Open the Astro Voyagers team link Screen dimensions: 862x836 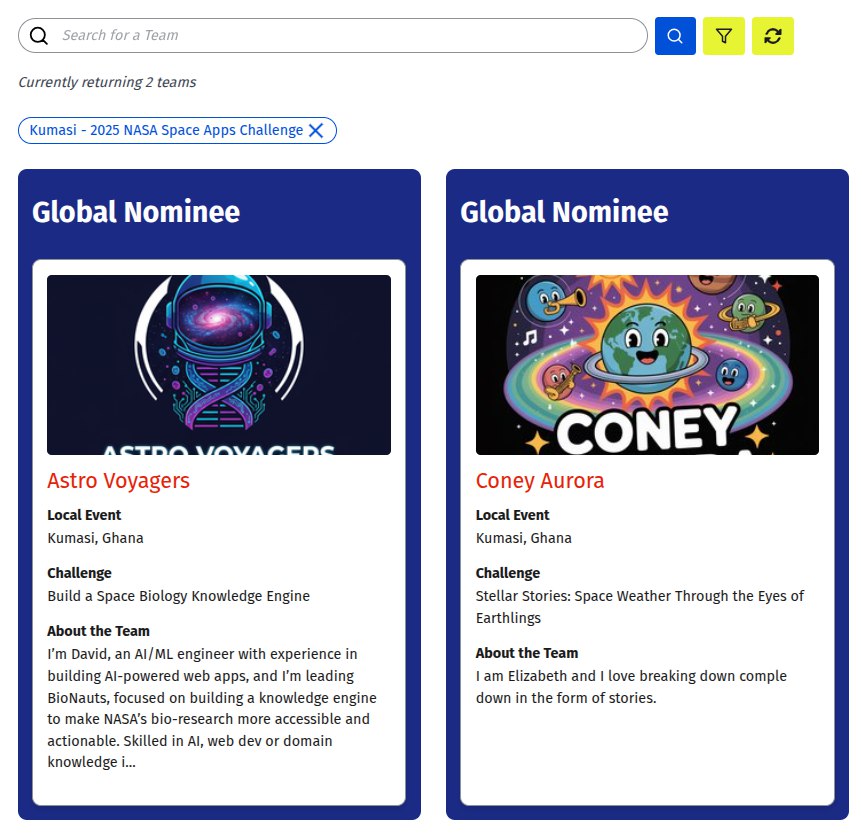pyautogui.click(x=118, y=480)
